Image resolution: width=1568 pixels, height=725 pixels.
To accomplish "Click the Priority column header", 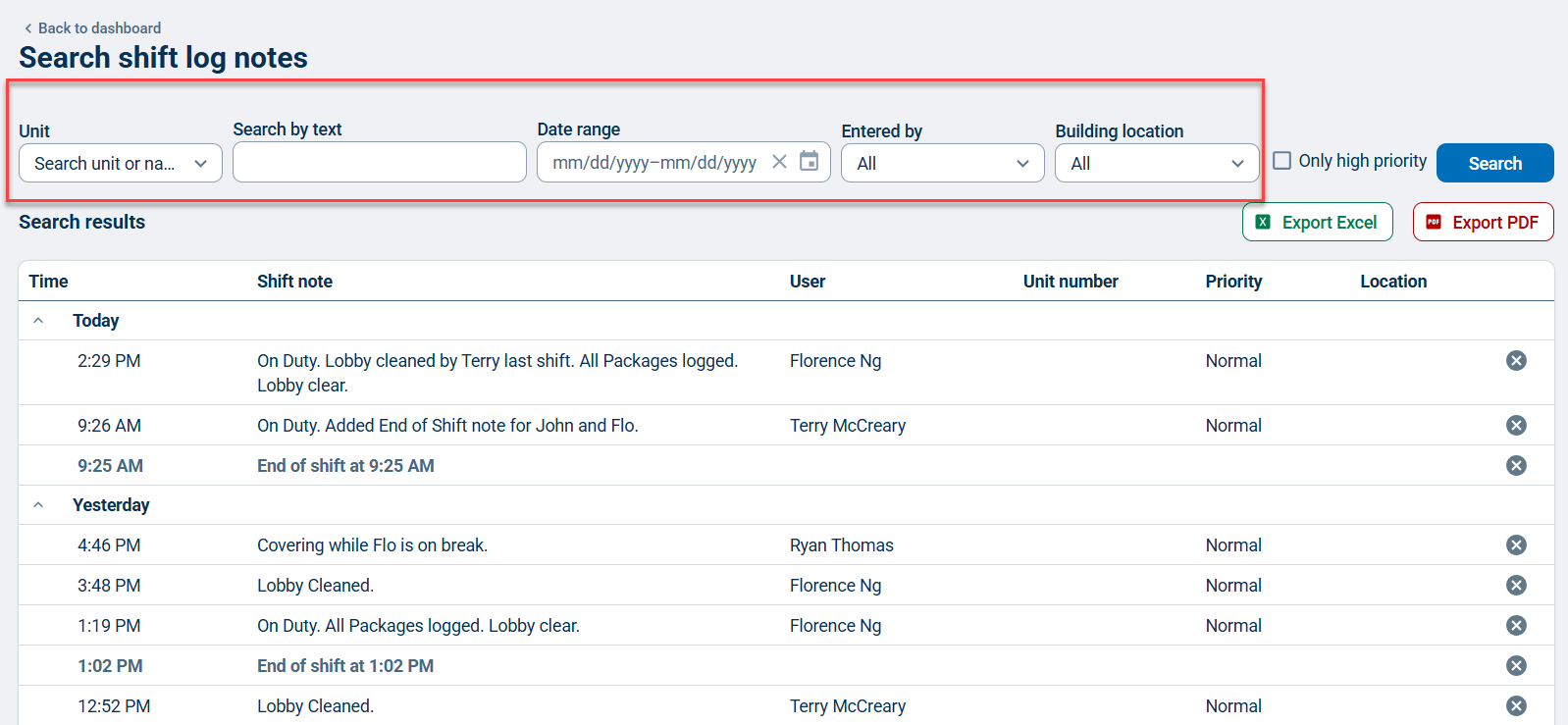I will (x=1233, y=282).
